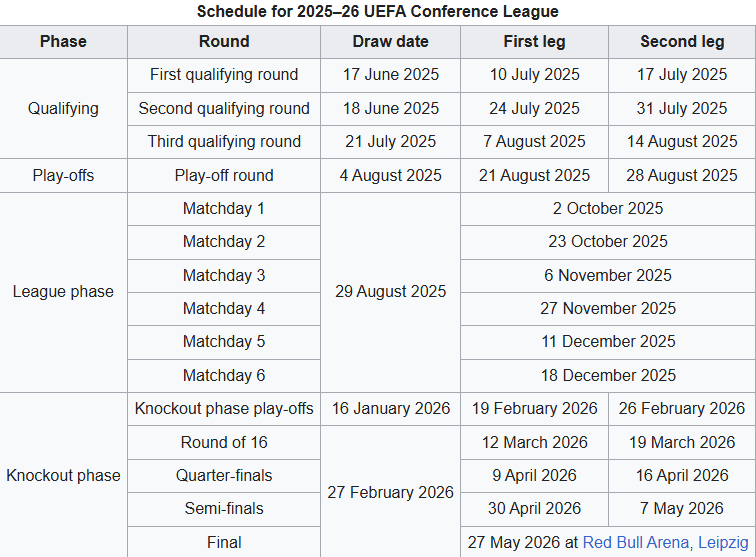Image resolution: width=756 pixels, height=557 pixels.
Task: Select the Knockout phase play-offs cell
Action: coord(224,409)
